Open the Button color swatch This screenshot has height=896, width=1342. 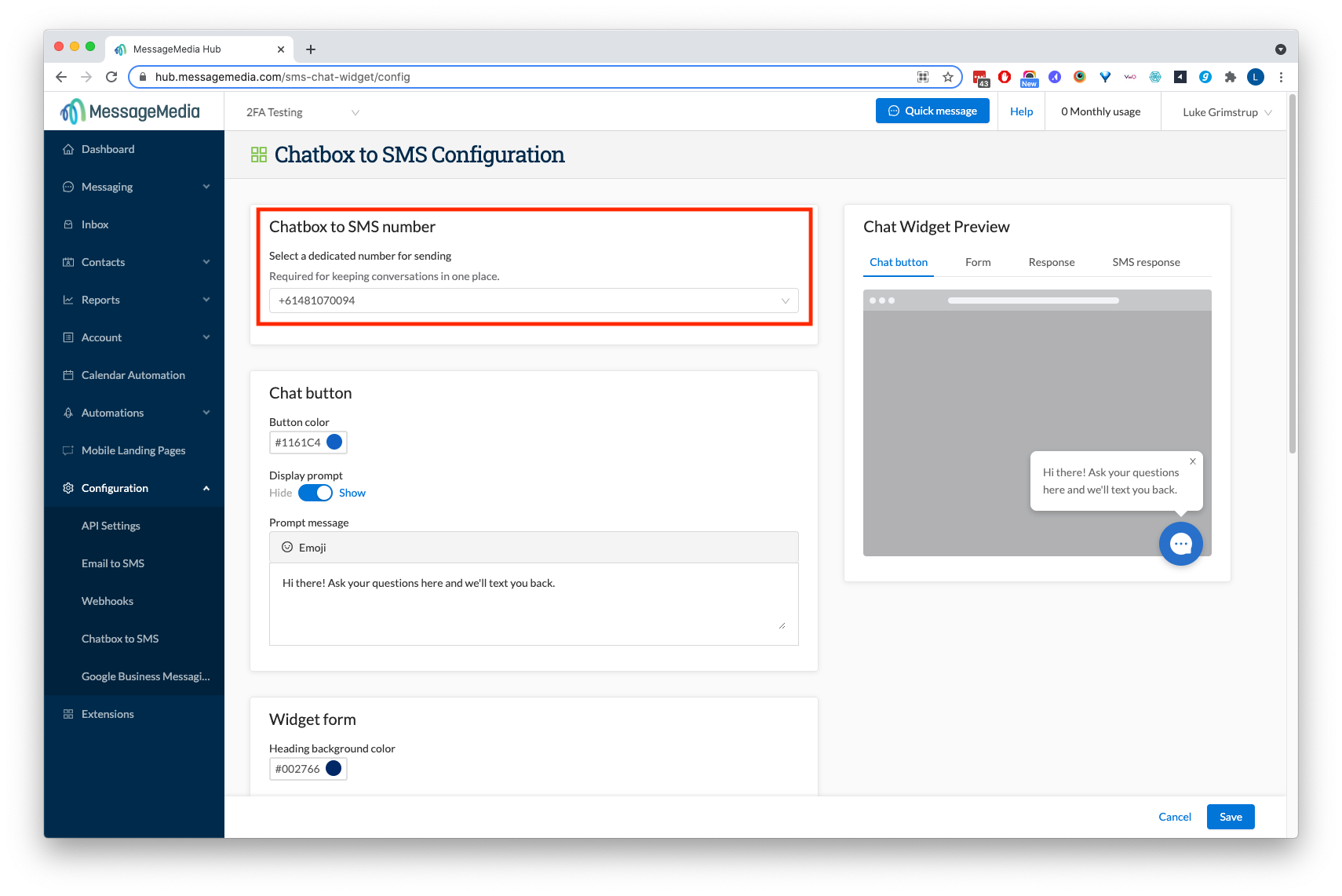[334, 442]
